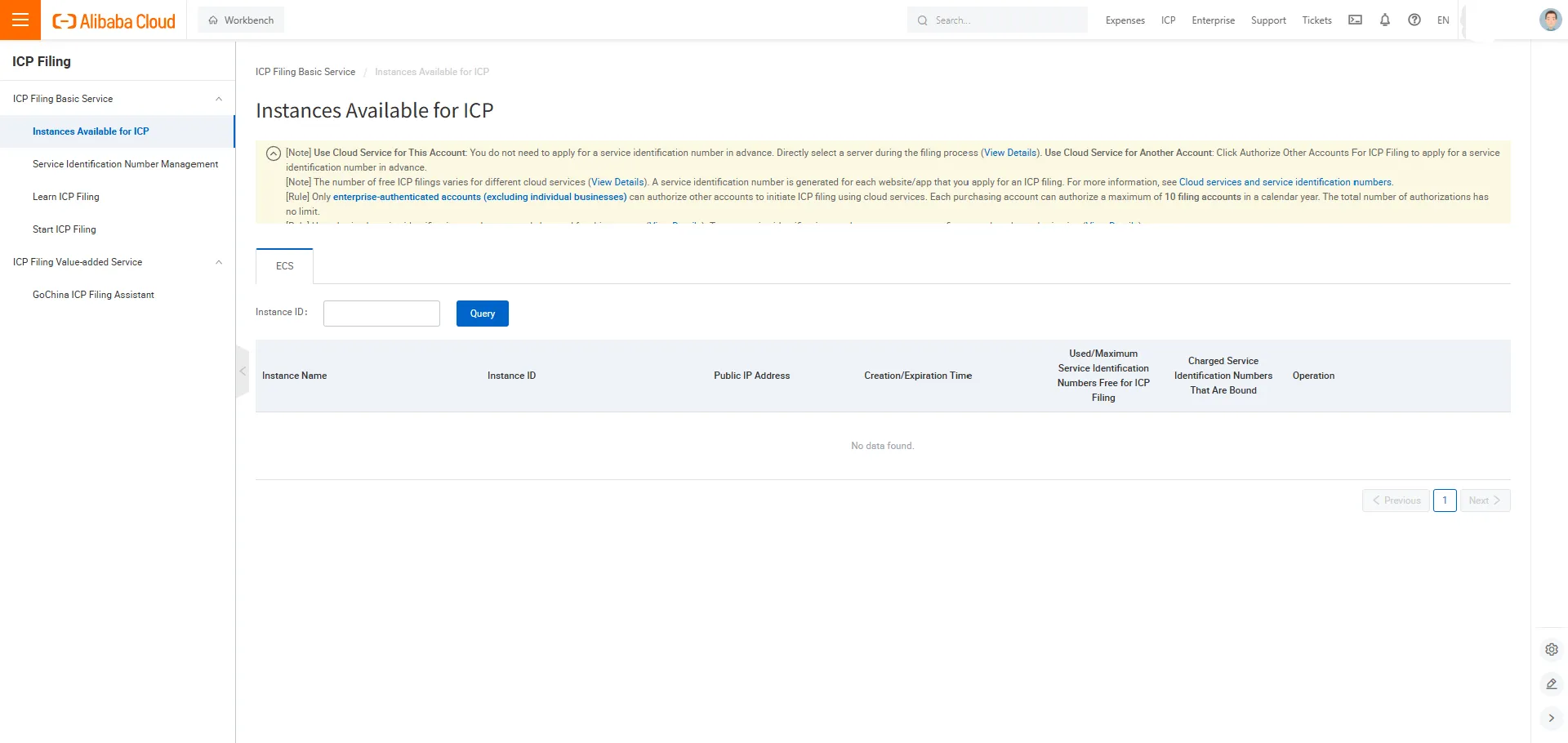This screenshot has height=743, width=1568.
Task: Click the edit feedback pencil icon
Action: point(1552,684)
